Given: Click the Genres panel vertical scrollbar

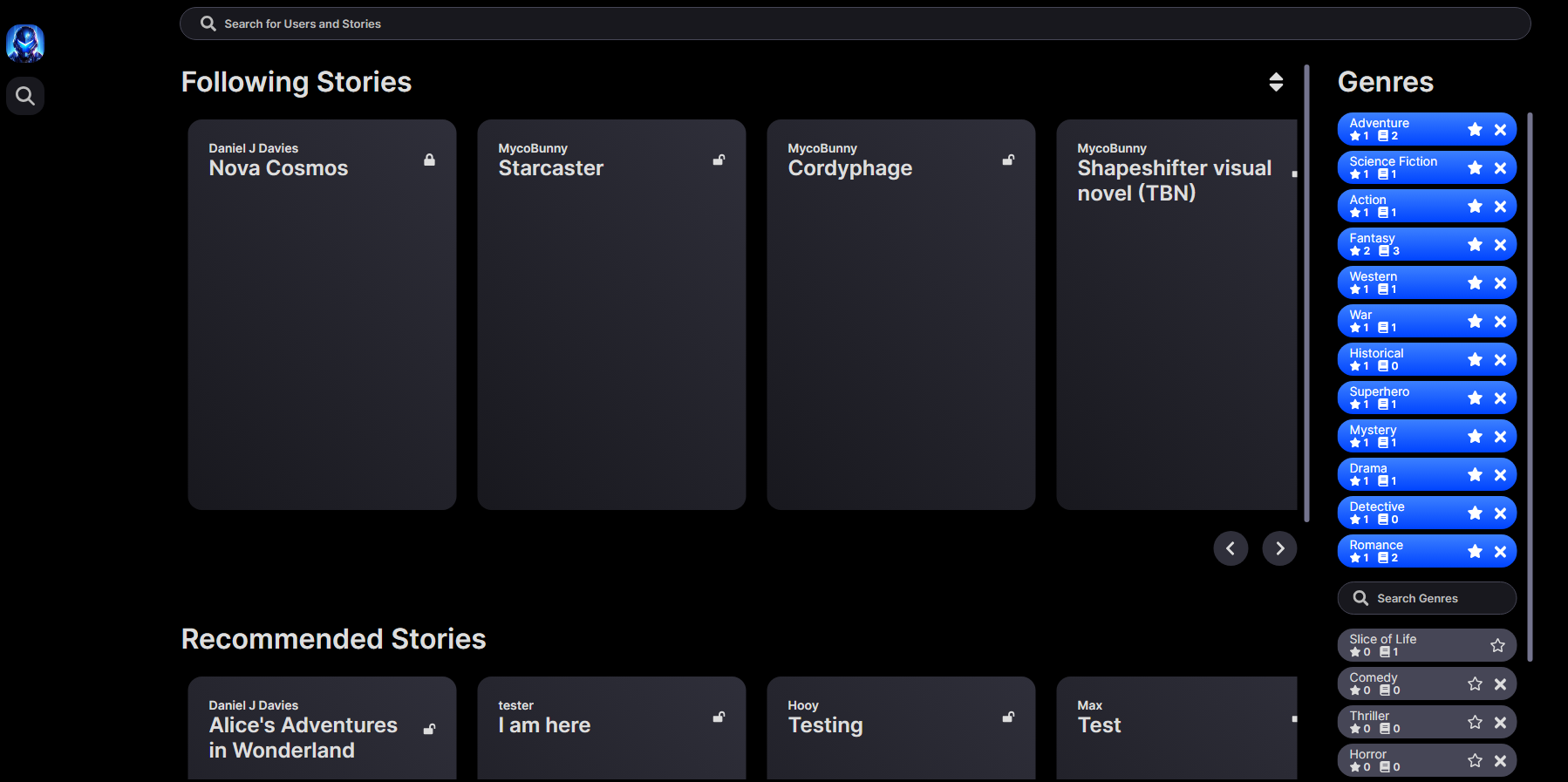Looking at the screenshot, I should click(1530, 384).
